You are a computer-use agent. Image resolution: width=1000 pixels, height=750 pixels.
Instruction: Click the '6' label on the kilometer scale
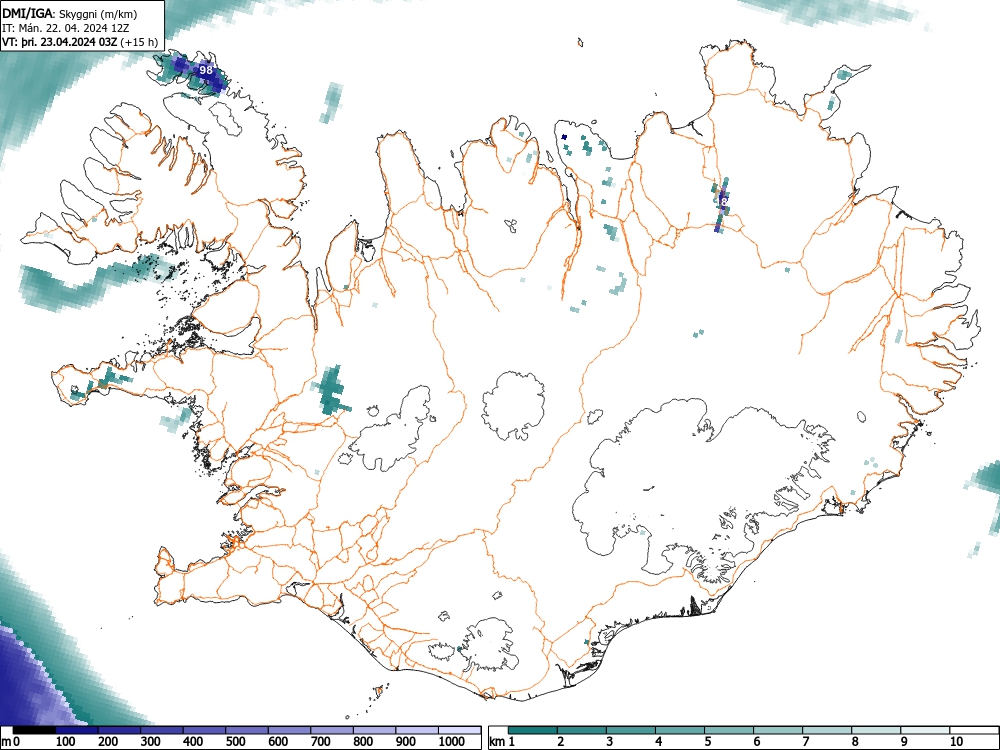tap(757, 742)
